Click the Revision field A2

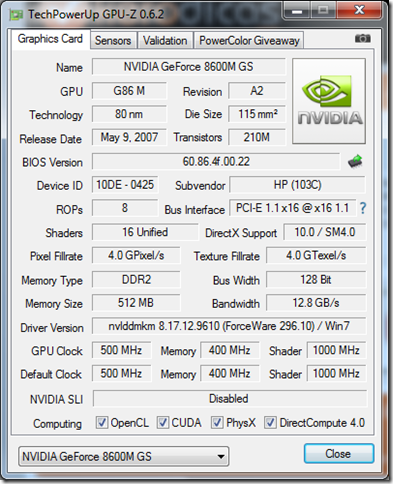tap(257, 91)
